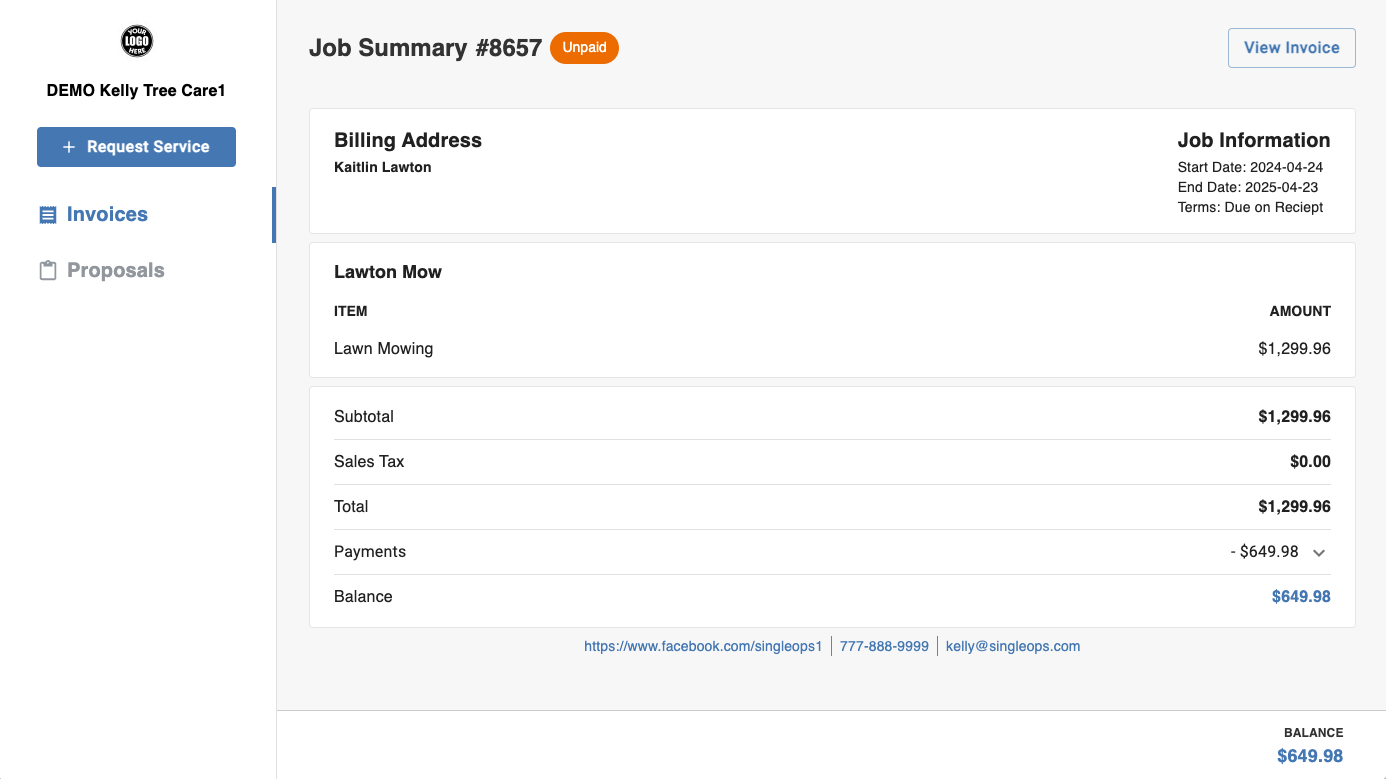Click the Payments amount - $649.98
This screenshot has width=1386, height=779.
point(1264,552)
